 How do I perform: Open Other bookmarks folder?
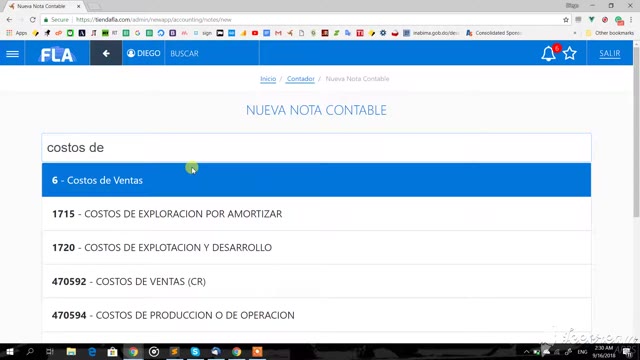(x=610, y=33)
